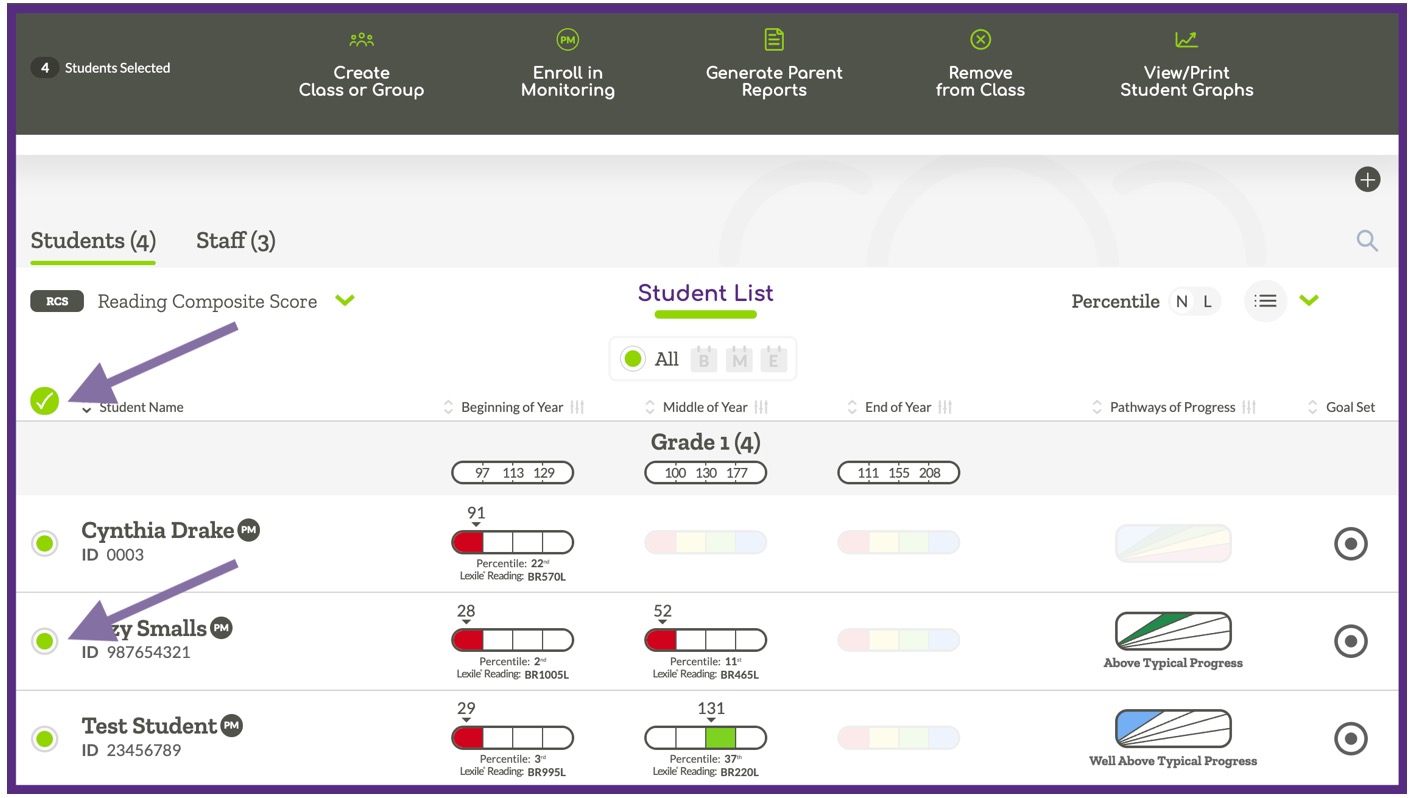Open the Create Class or Group tool
Image resolution: width=1412 pixels, height=798 pixels.
[361, 65]
